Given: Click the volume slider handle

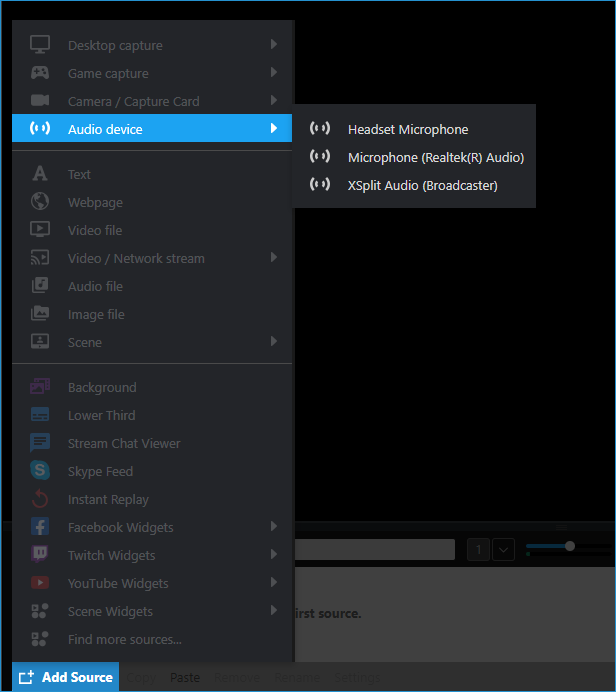Looking at the screenshot, I should pyautogui.click(x=570, y=546).
